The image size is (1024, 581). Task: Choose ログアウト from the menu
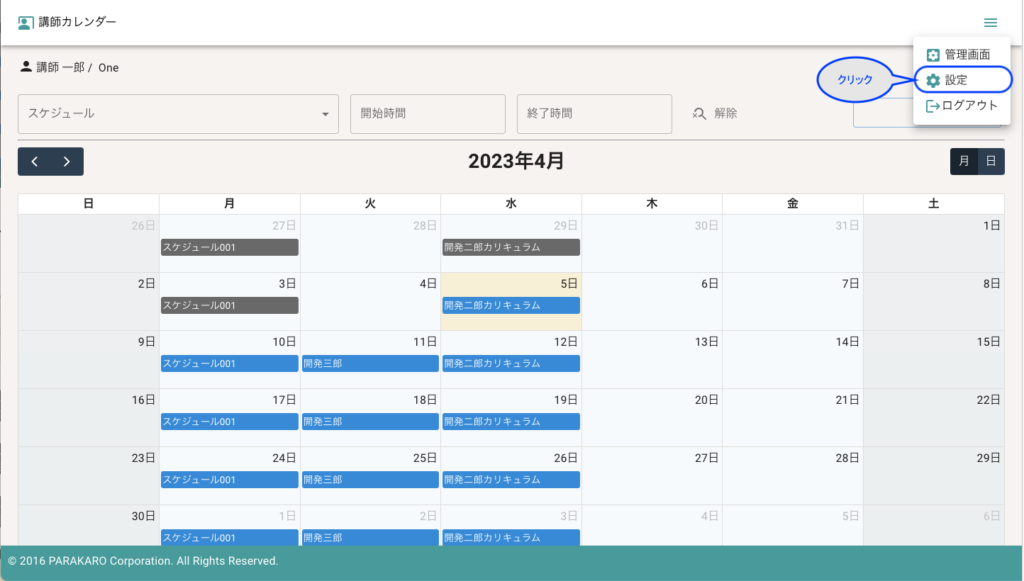point(969,105)
